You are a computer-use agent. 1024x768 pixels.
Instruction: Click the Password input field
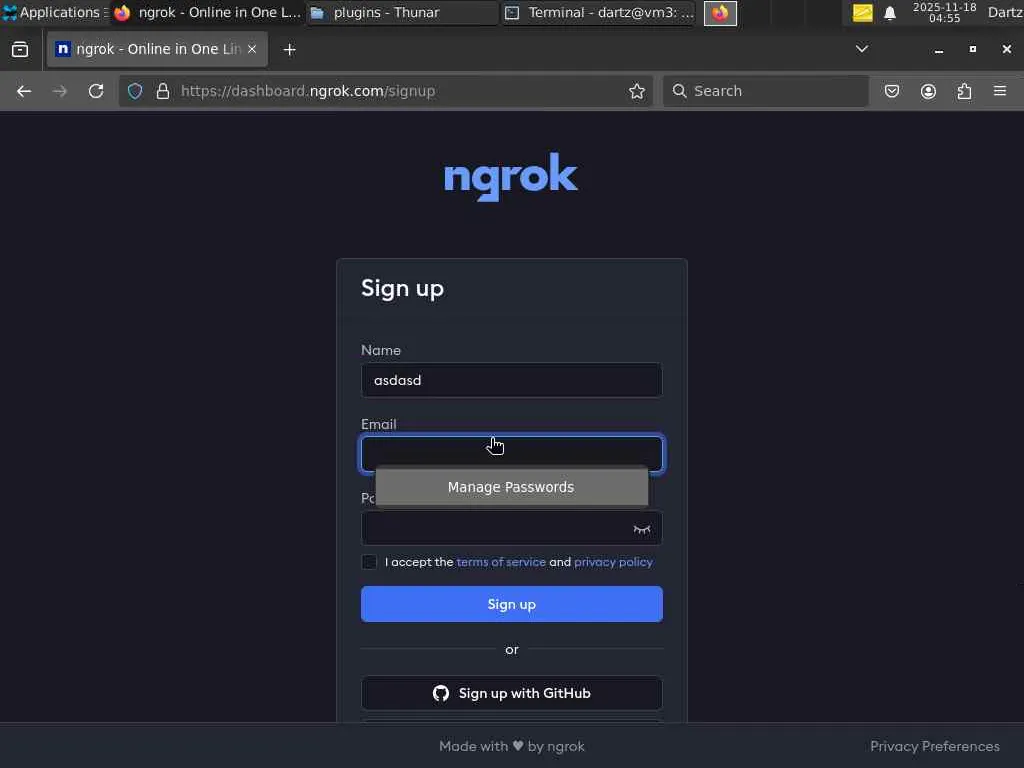[x=511, y=528]
